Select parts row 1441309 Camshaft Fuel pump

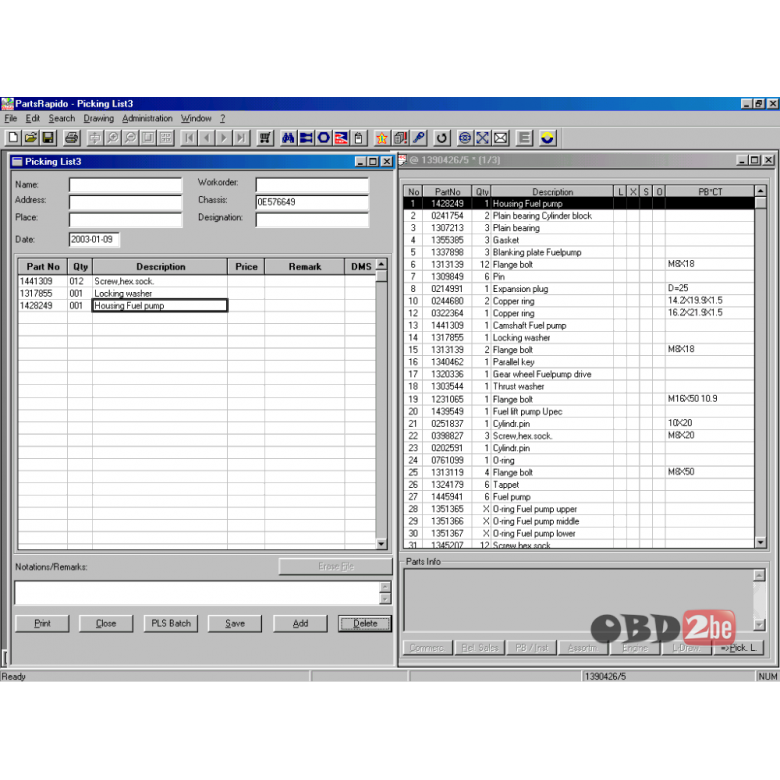pos(579,325)
